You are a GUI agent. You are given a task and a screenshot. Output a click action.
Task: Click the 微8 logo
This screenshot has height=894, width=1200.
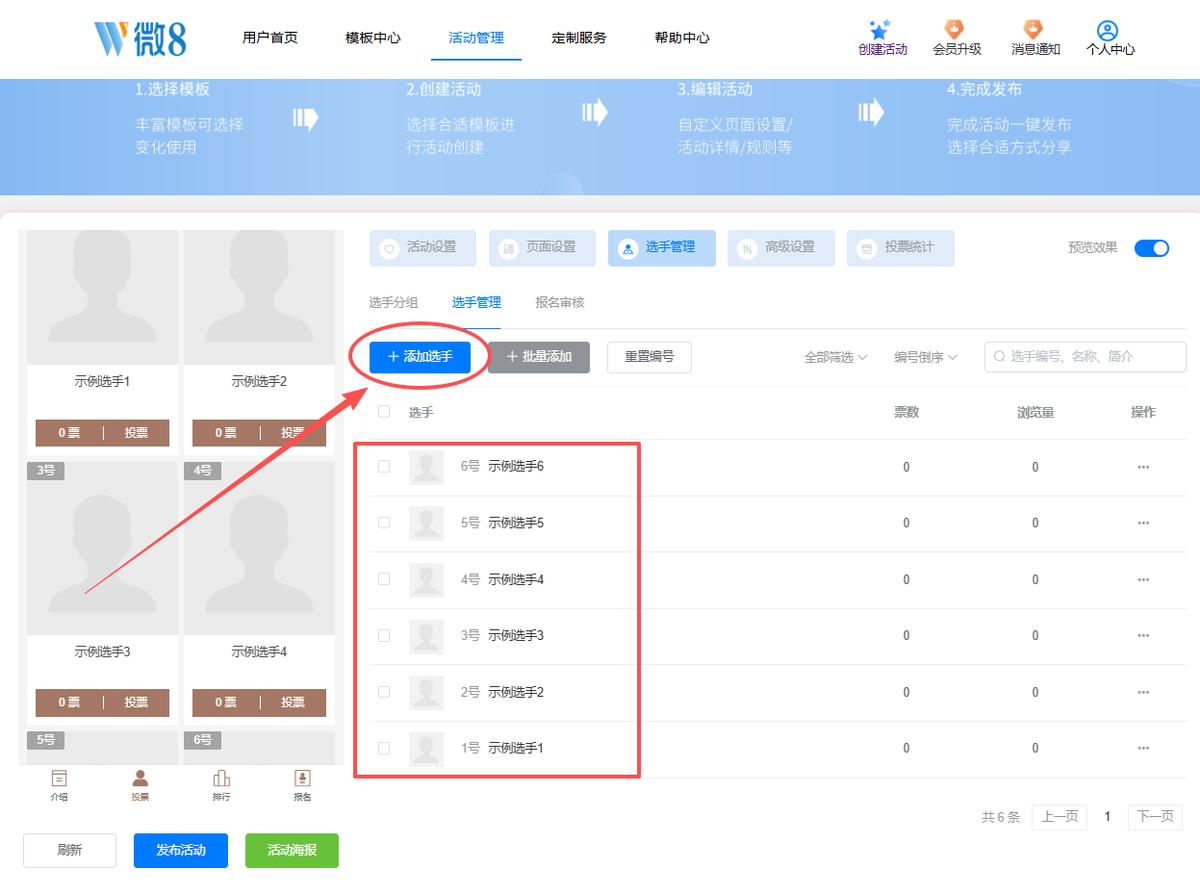coord(141,38)
